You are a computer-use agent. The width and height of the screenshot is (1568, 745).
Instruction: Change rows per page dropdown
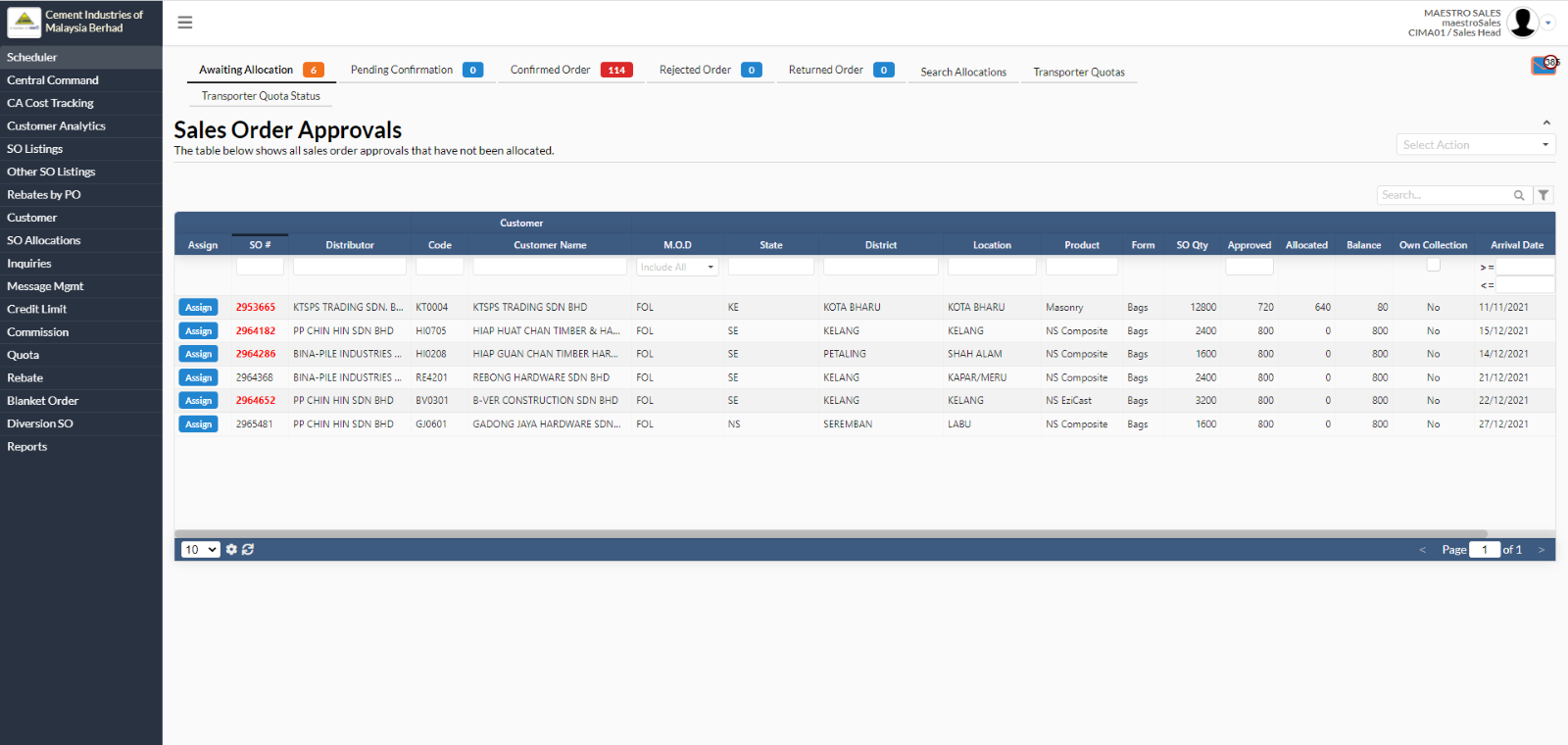point(200,550)
